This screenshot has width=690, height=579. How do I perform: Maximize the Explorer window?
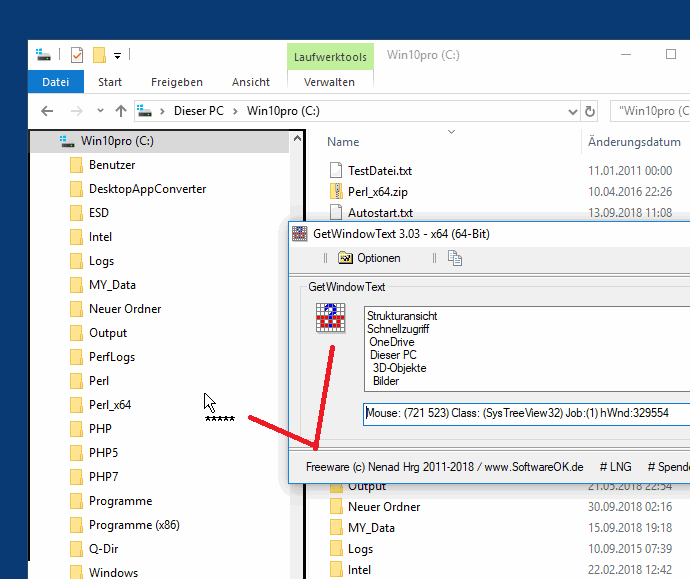click(x=671, y=54)
